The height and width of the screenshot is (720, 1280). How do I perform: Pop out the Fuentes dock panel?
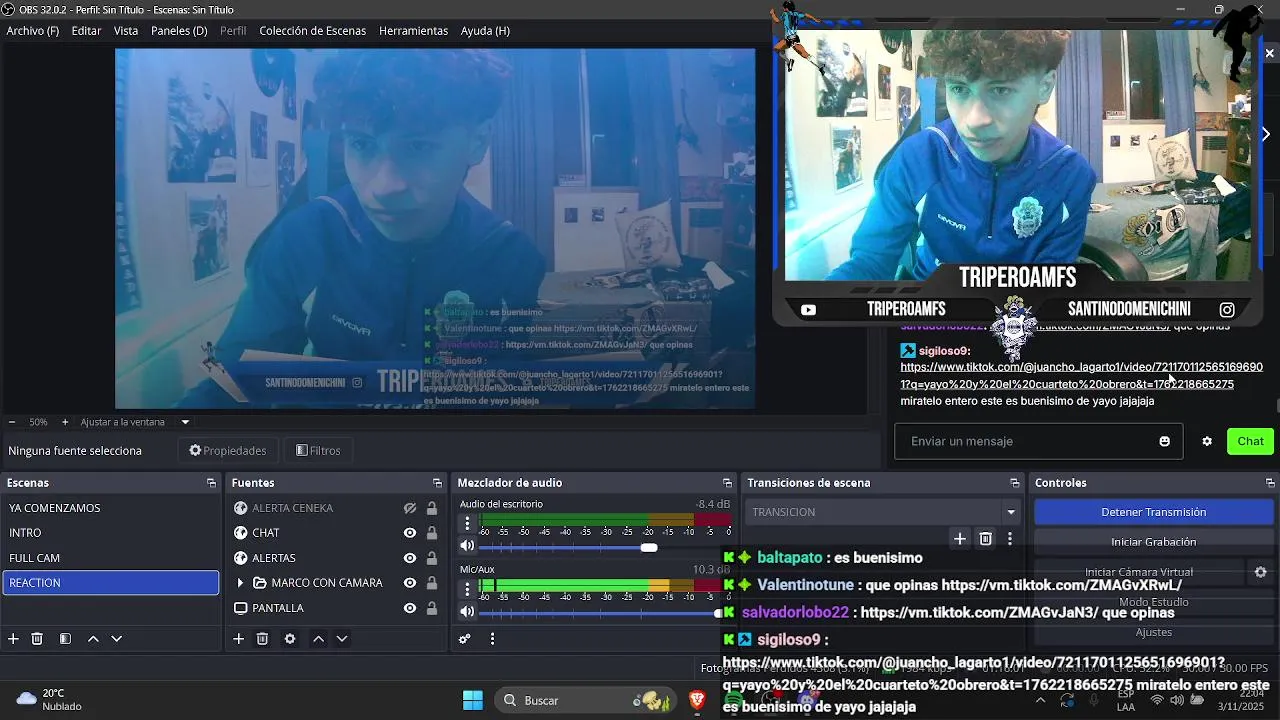pos(437,483)
